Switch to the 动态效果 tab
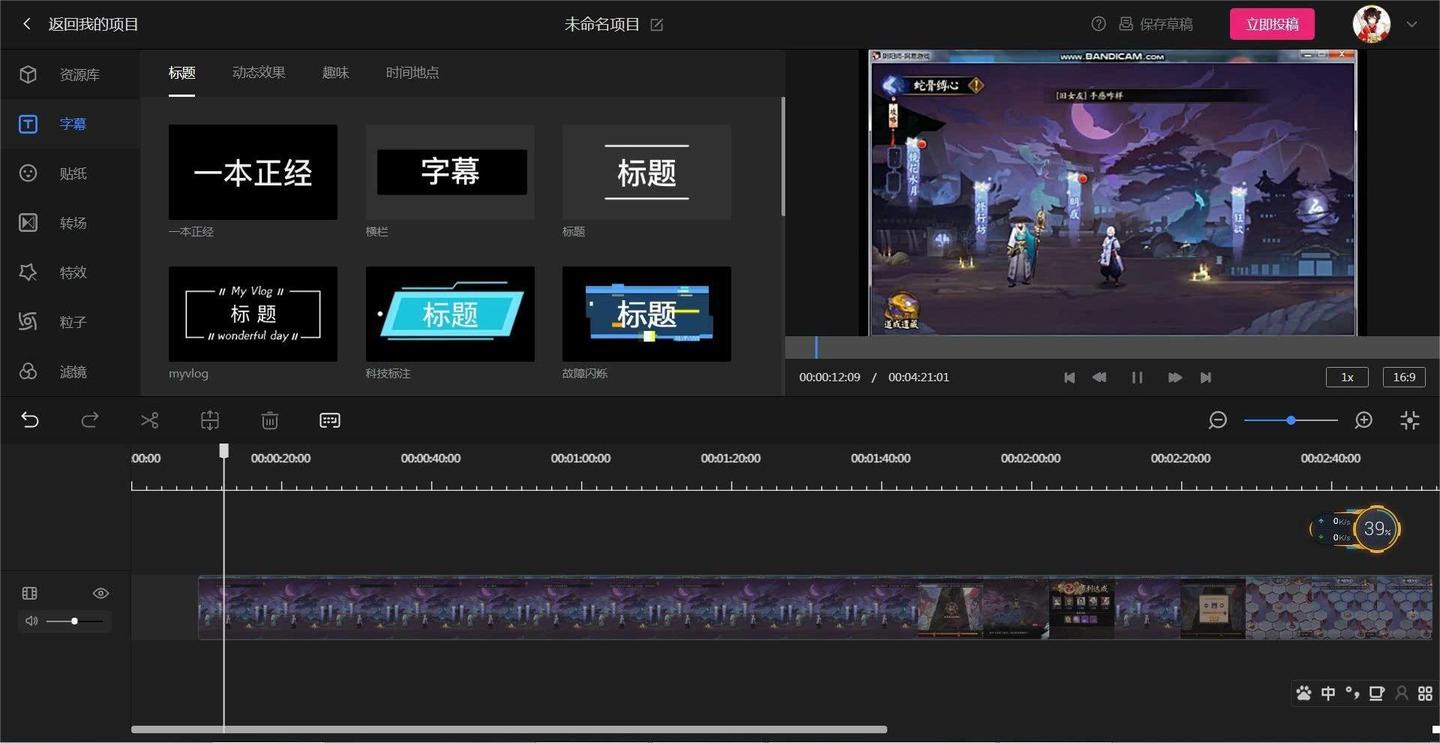Image resolution: width=1440 pixels, height=743 pixels. click(259, 73)
